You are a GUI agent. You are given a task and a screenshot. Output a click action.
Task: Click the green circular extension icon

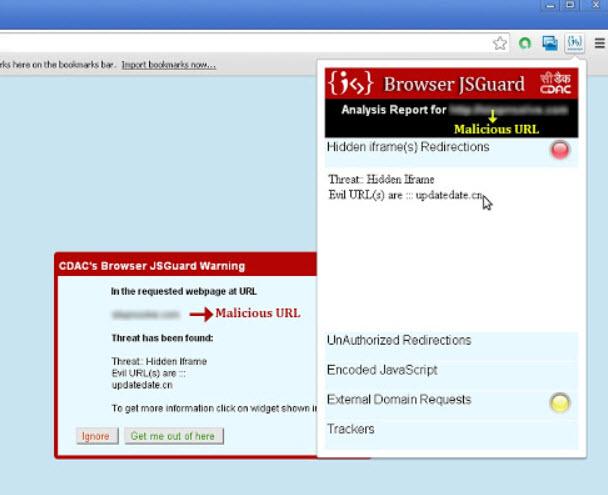pos(525,43)
